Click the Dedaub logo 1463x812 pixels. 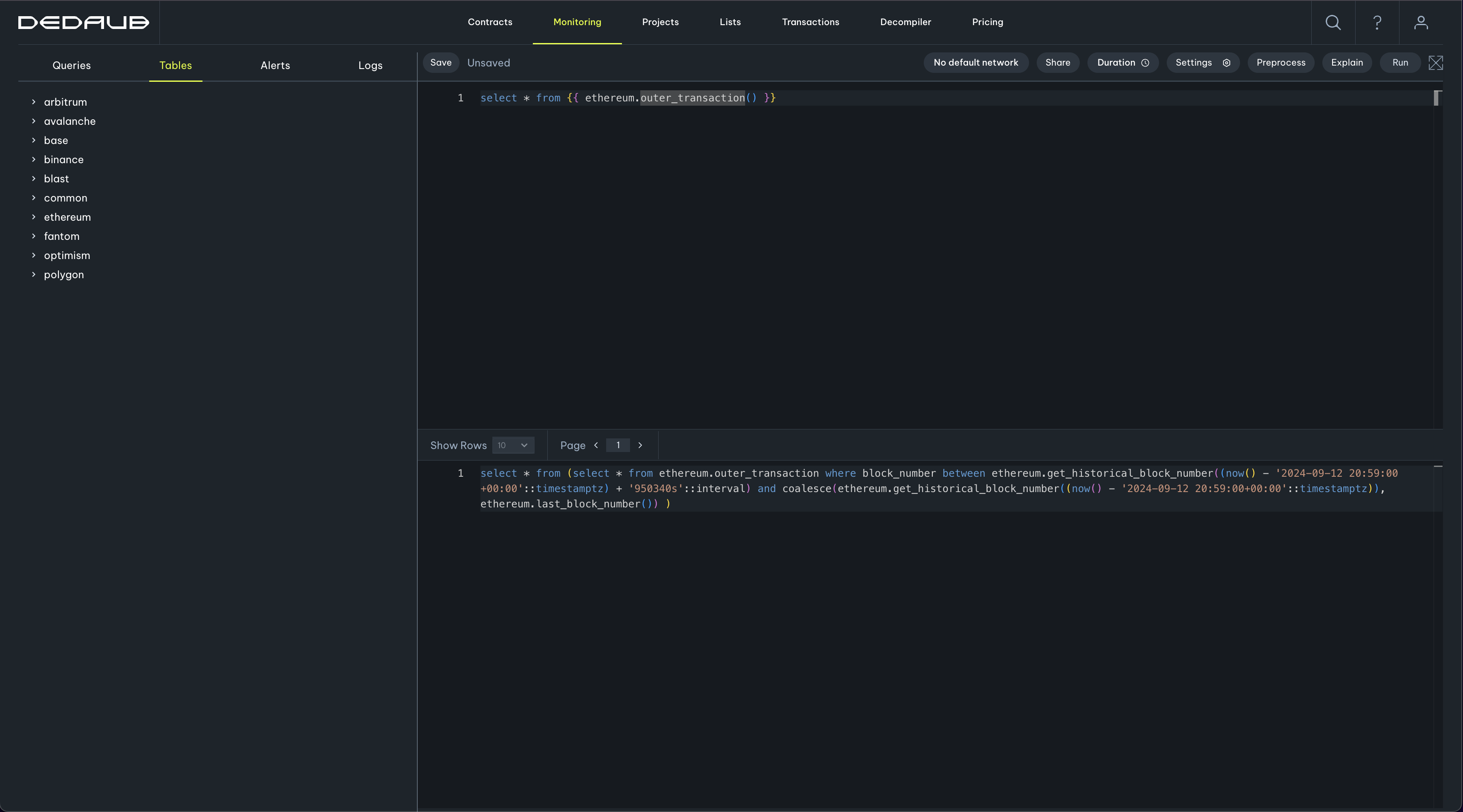84,22
